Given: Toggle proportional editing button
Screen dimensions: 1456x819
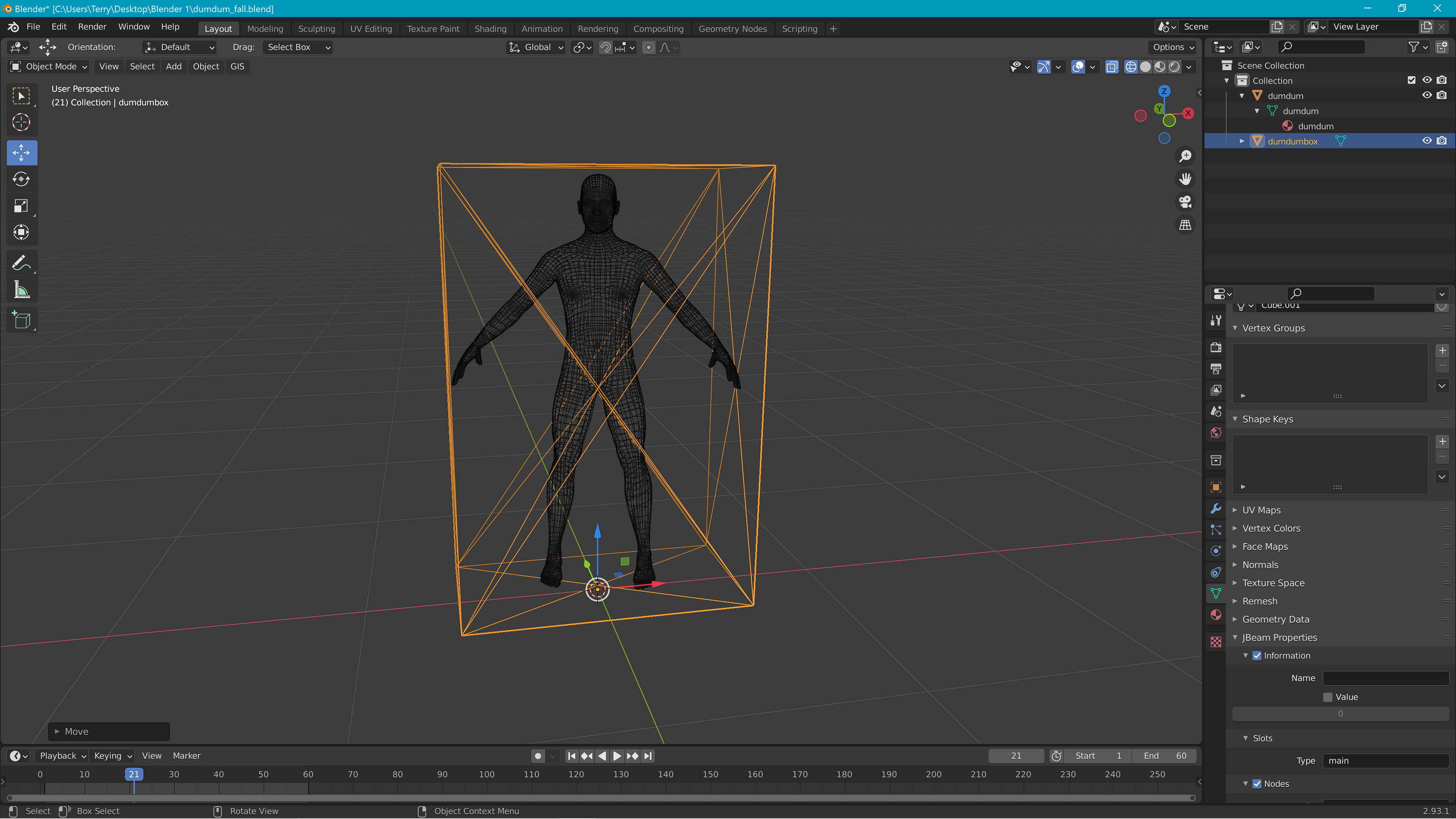Looking at the screenshot, I should (x=649, y=47).
